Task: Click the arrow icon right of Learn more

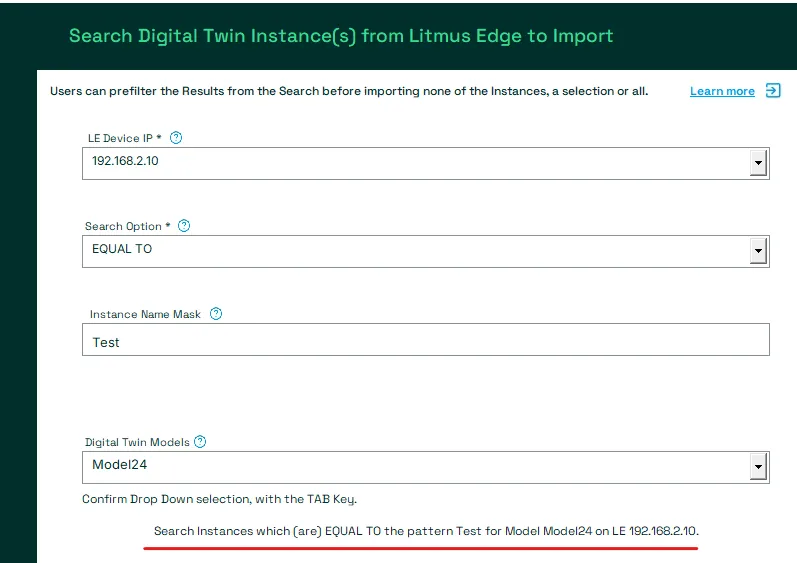Action: pyautogui.click(x=773, y=90)
